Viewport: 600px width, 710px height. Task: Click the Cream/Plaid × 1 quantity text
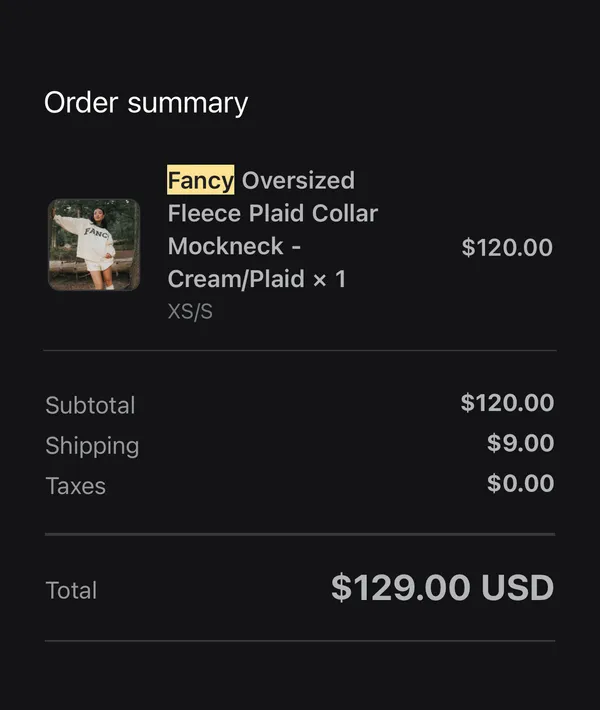click(257, 279)
